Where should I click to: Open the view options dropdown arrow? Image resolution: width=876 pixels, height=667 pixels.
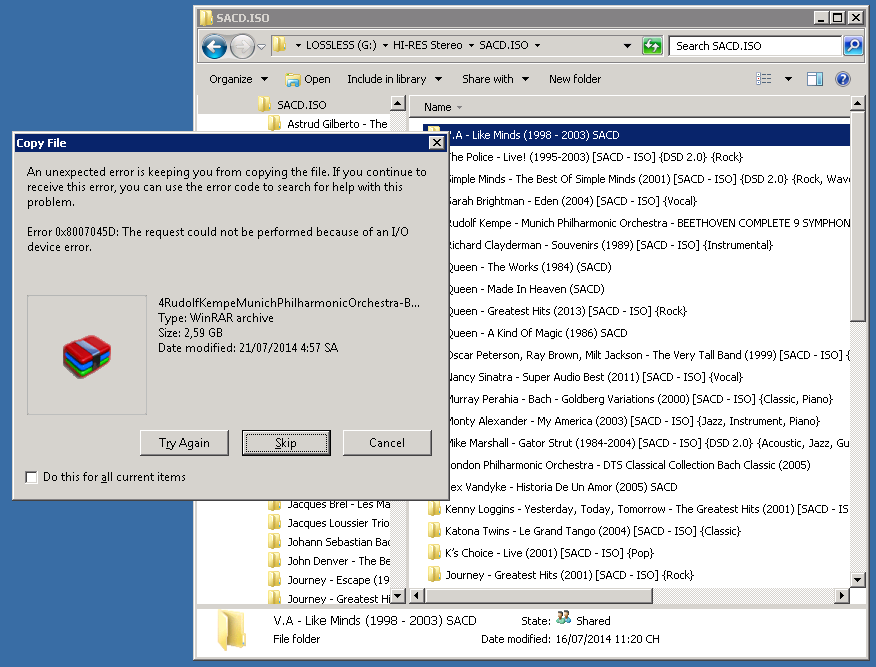pos(788,79)
